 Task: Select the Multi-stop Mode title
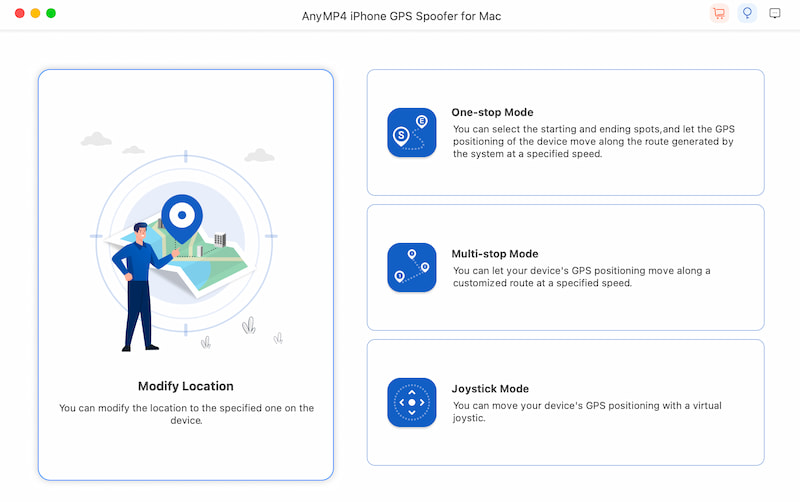tap(495, 254)
